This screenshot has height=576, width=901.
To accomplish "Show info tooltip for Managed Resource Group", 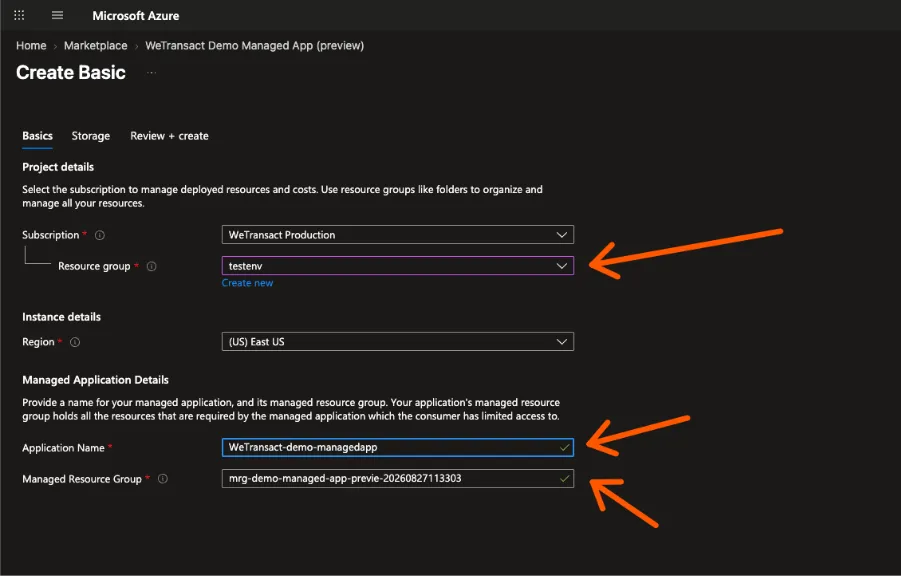I will coord(163,479).
